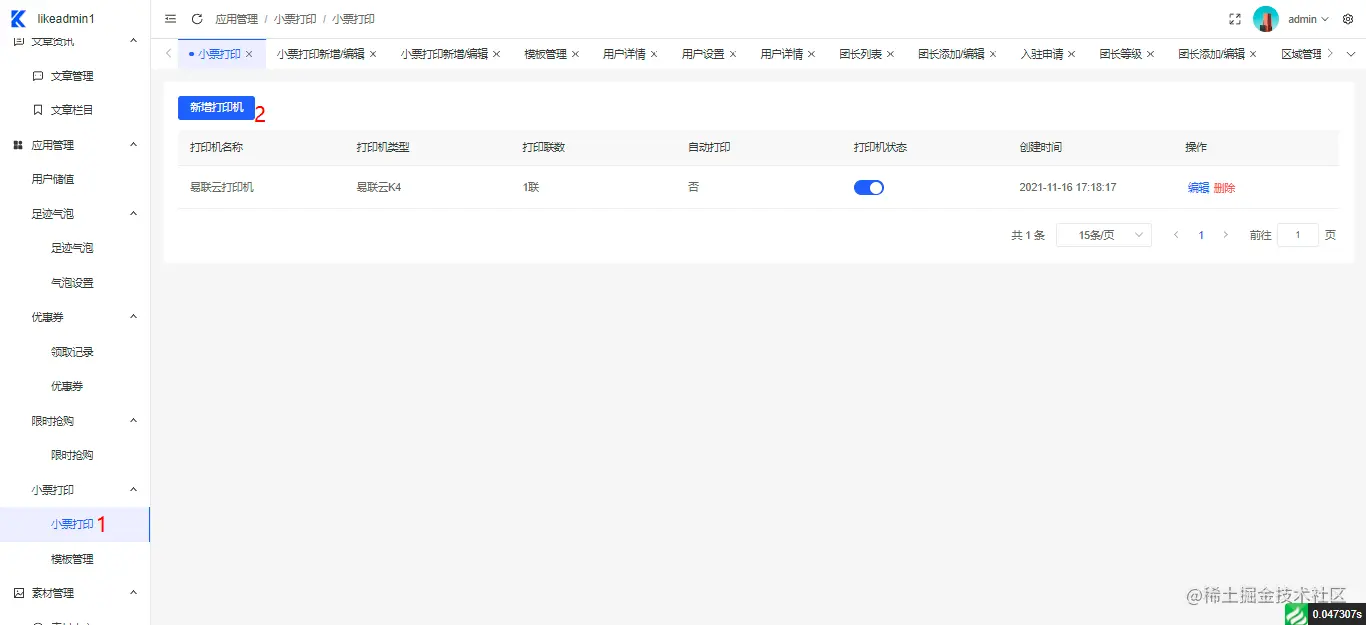Open 用户储值 in the sidebar

click(x=53, y=179)
